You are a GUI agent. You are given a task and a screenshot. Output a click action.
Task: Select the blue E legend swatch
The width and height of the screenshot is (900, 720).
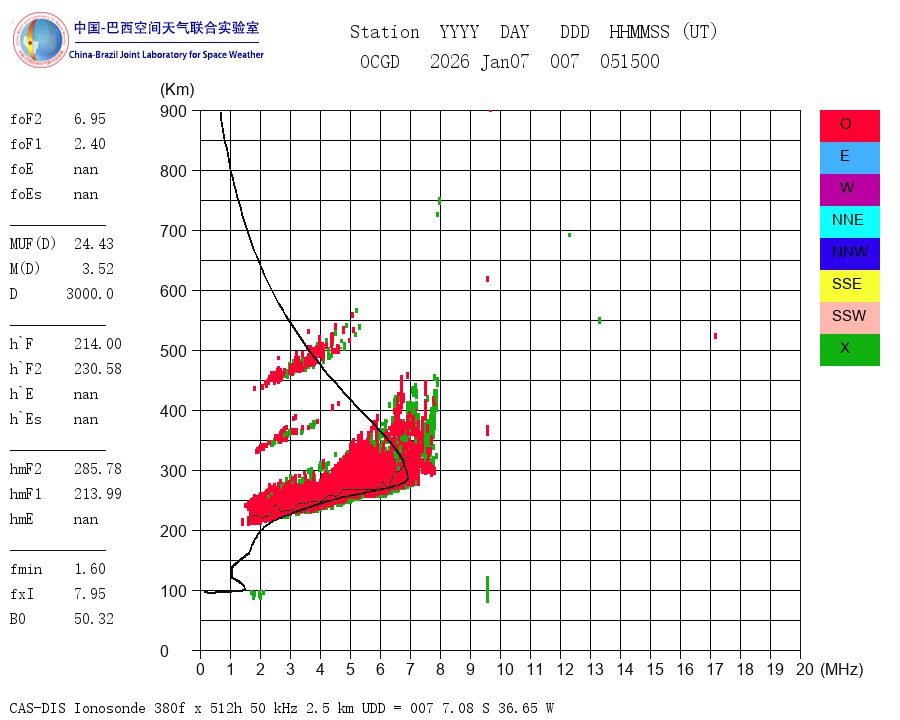(849, 158)
